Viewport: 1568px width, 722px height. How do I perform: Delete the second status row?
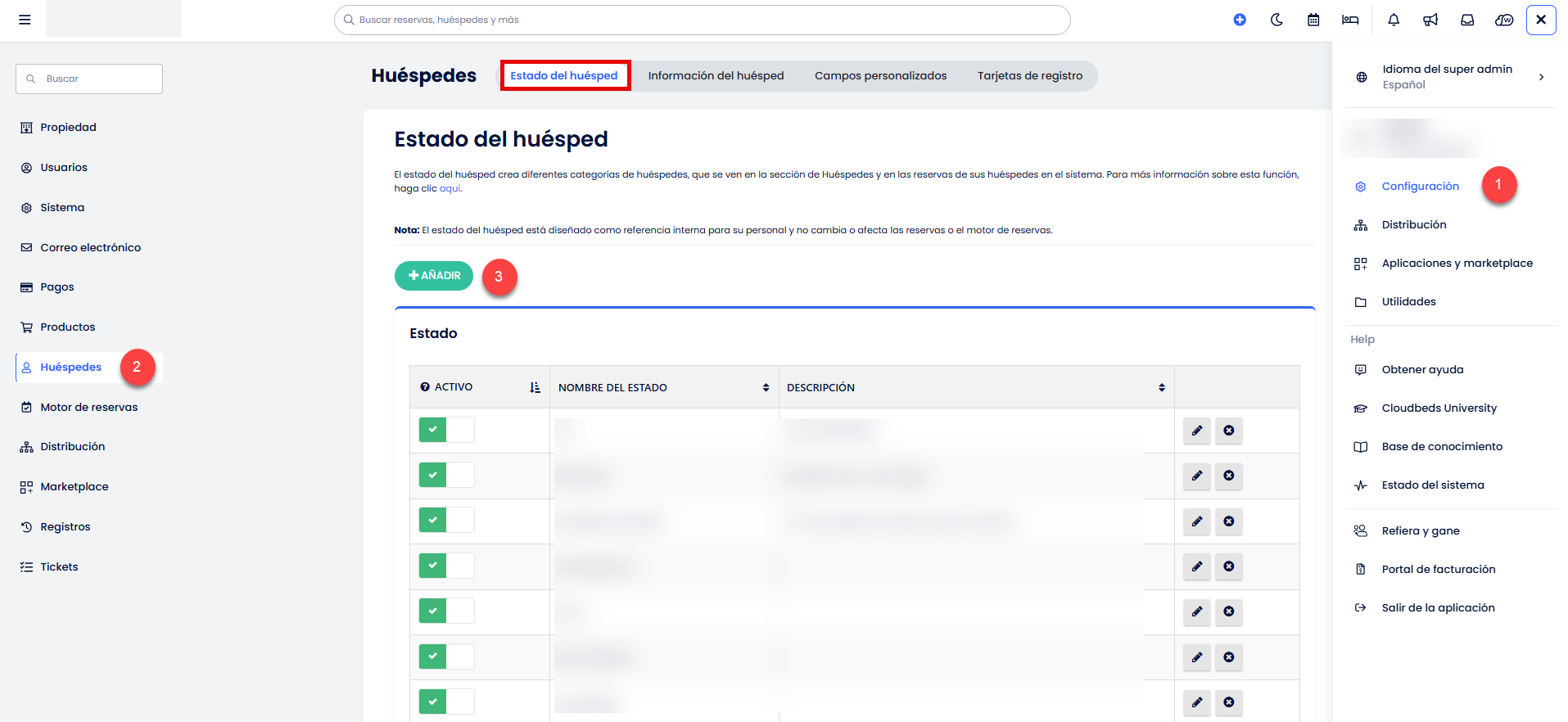(1229, 476)
